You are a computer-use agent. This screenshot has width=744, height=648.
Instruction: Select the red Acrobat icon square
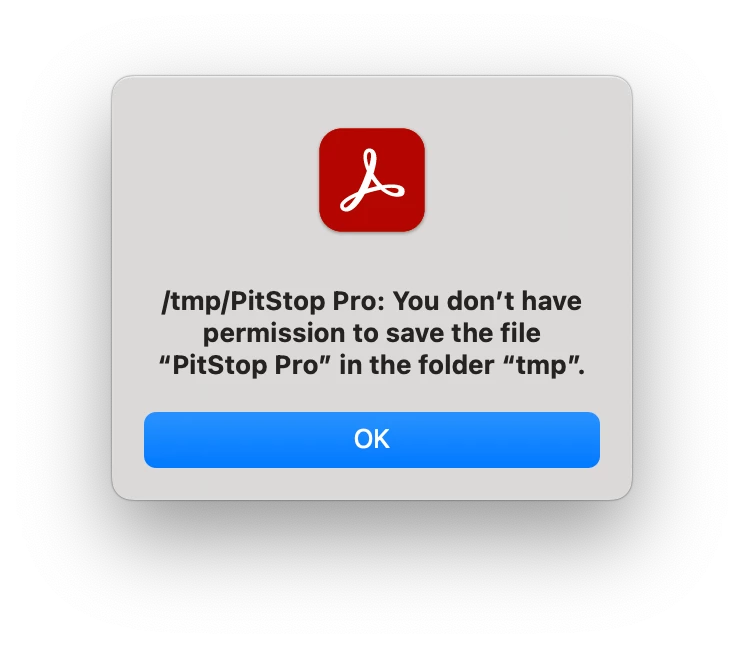coord(372,180)
